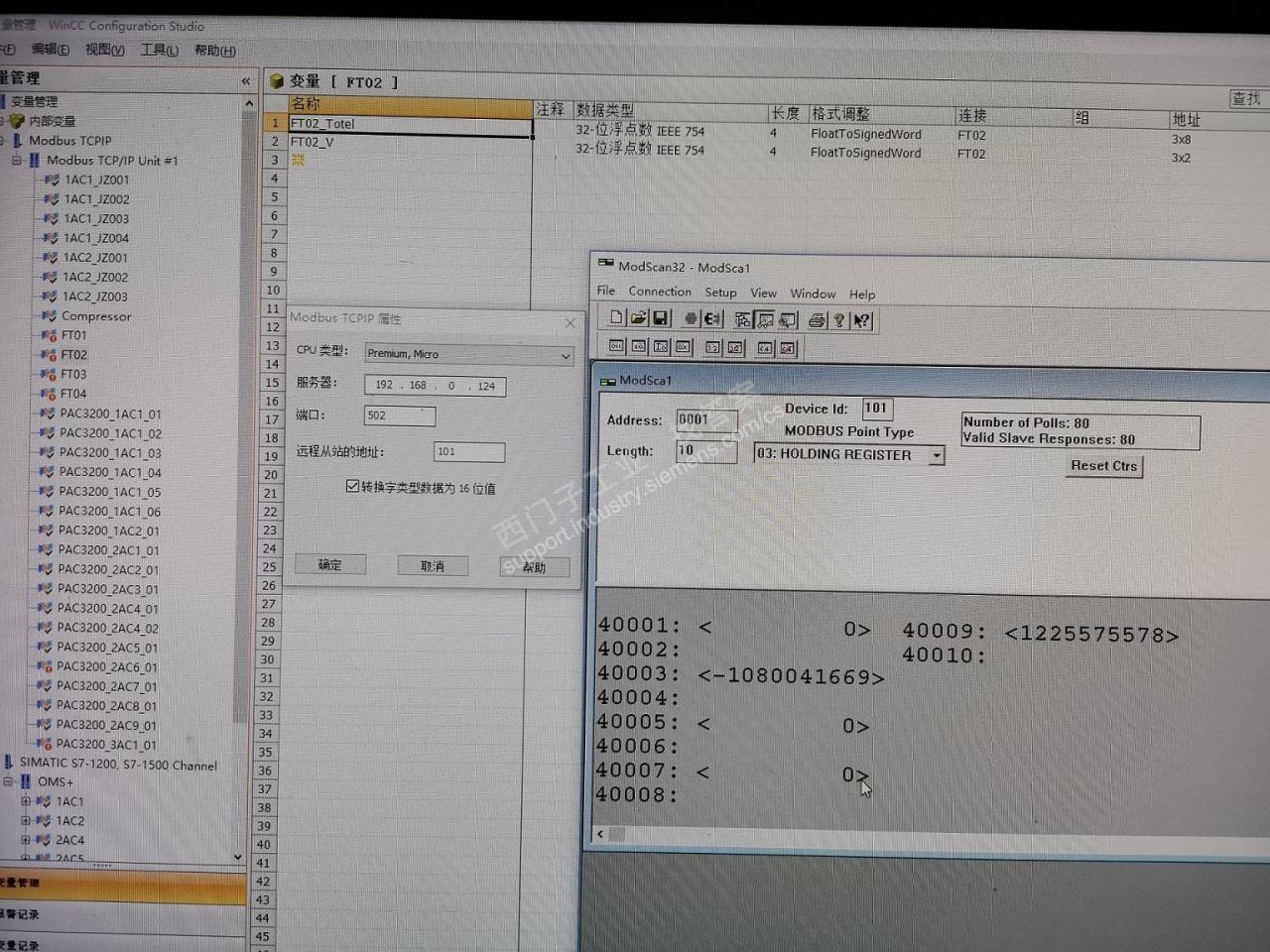Image resolution: width=1270 pixels, height=952 pixels.
Task: Select SIMATIC S7-1200, S7-1500 Channel node
Action: point(118,764)
